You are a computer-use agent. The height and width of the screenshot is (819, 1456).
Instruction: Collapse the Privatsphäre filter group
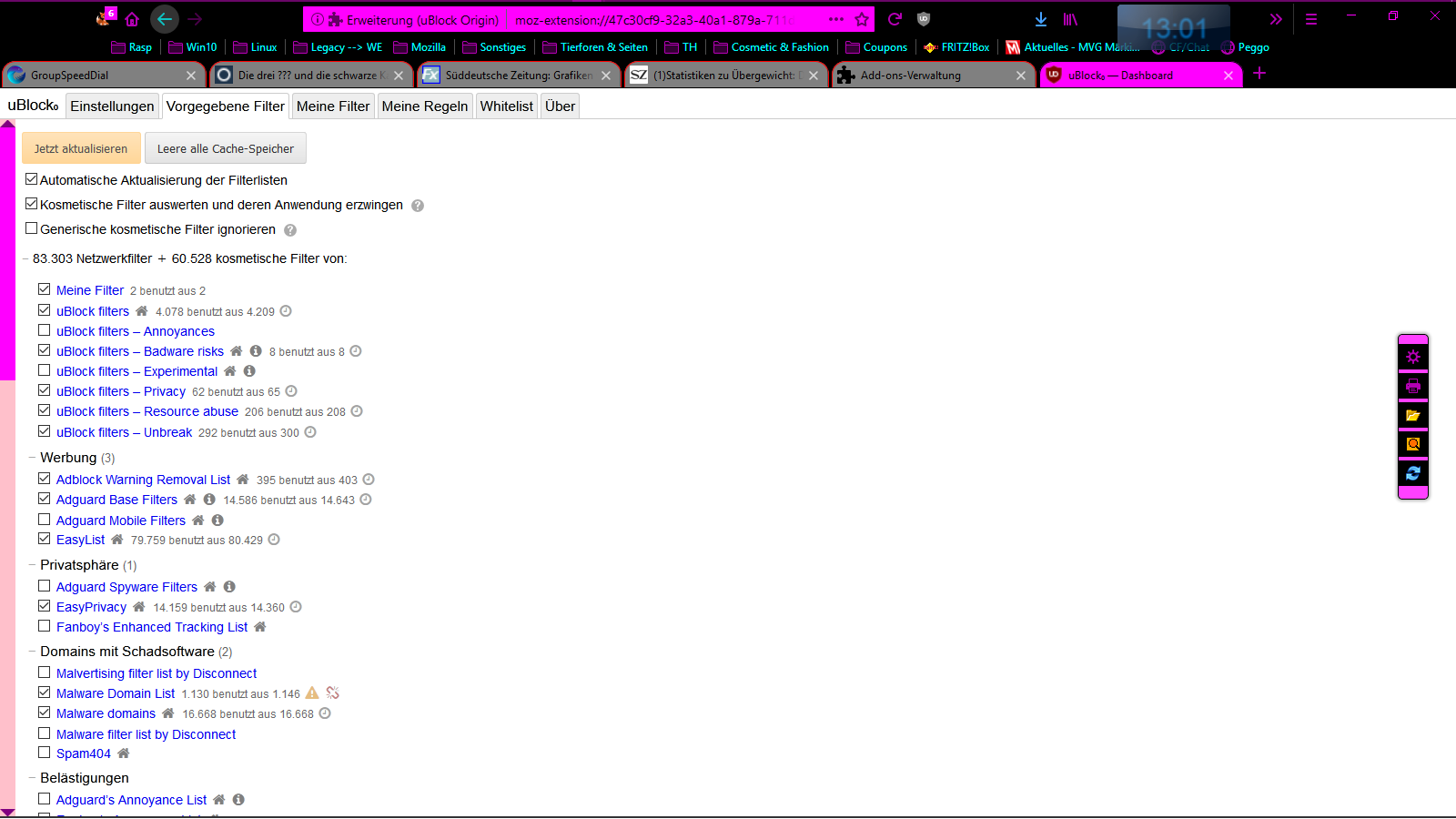point(32,565)
